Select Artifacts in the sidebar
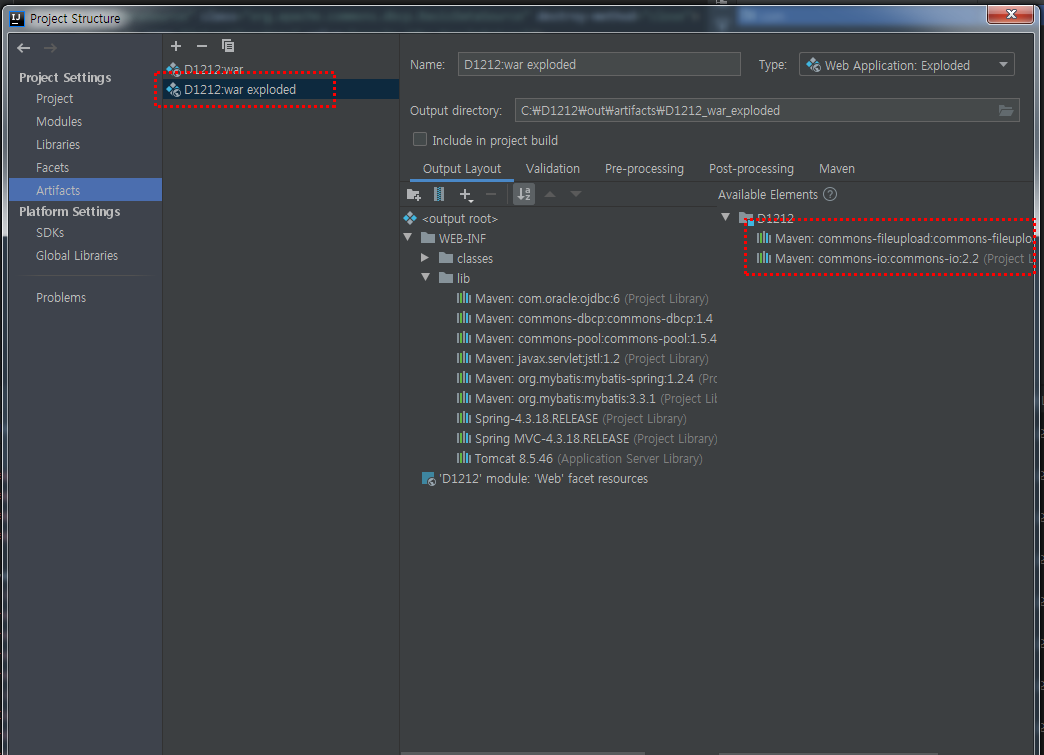1044x755 pixels. point(85,190)
